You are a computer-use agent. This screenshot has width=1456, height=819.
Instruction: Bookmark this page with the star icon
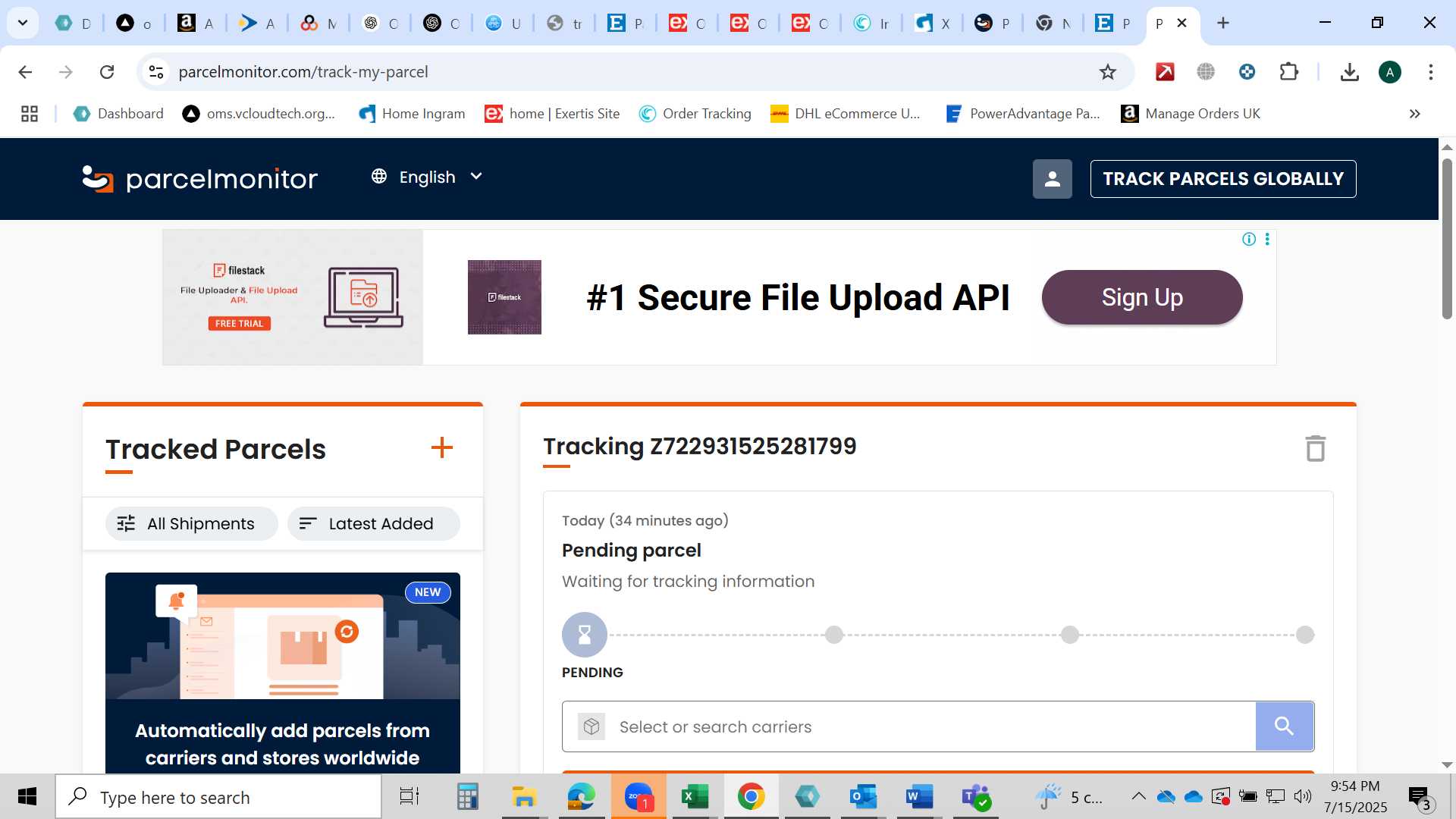(1108, 72)
